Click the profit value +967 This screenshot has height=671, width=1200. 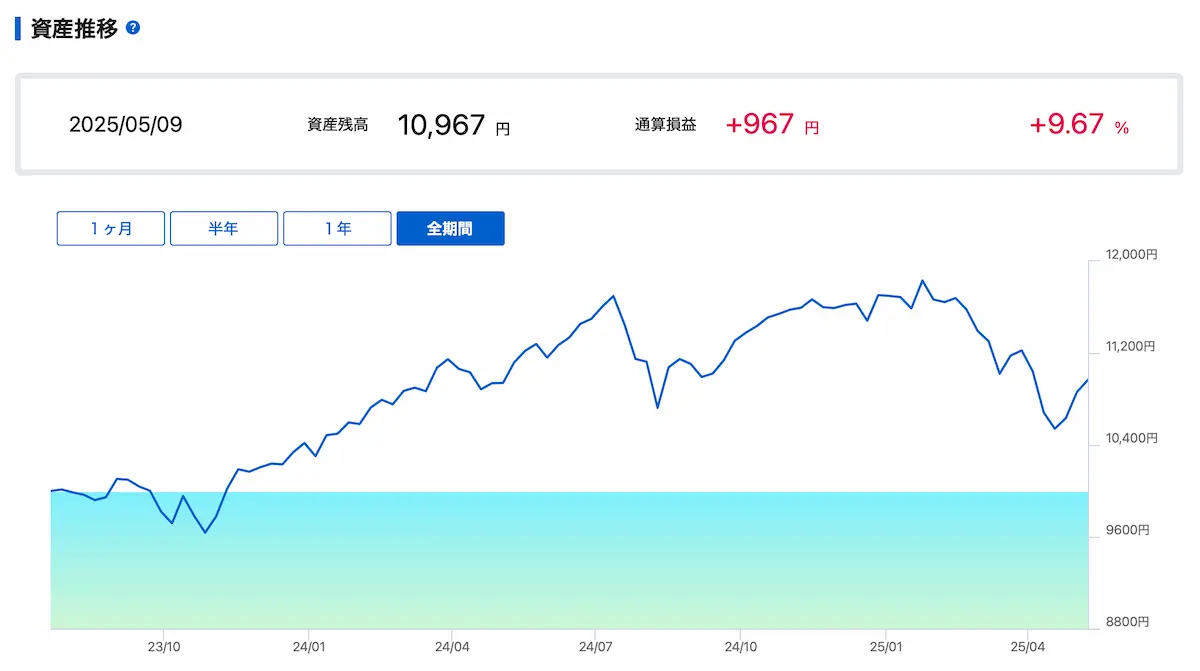click(x=760, y=125)
